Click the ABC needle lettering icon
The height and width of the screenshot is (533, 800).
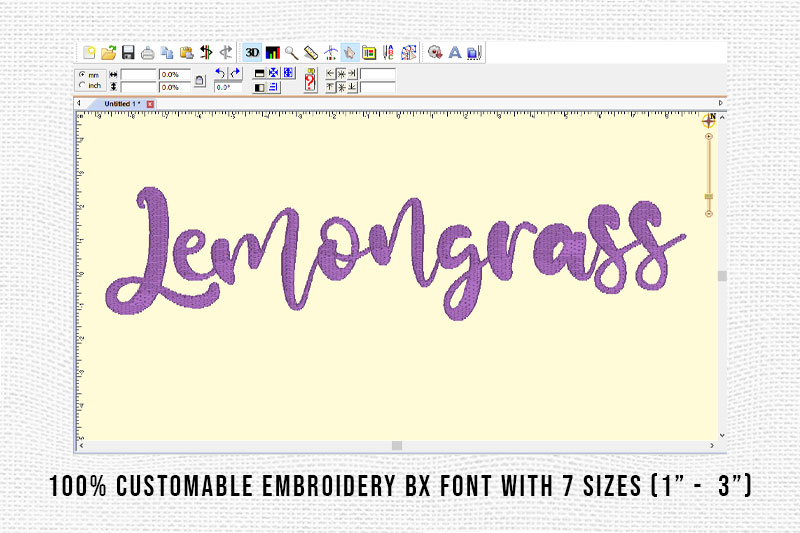tap(388, 53)
